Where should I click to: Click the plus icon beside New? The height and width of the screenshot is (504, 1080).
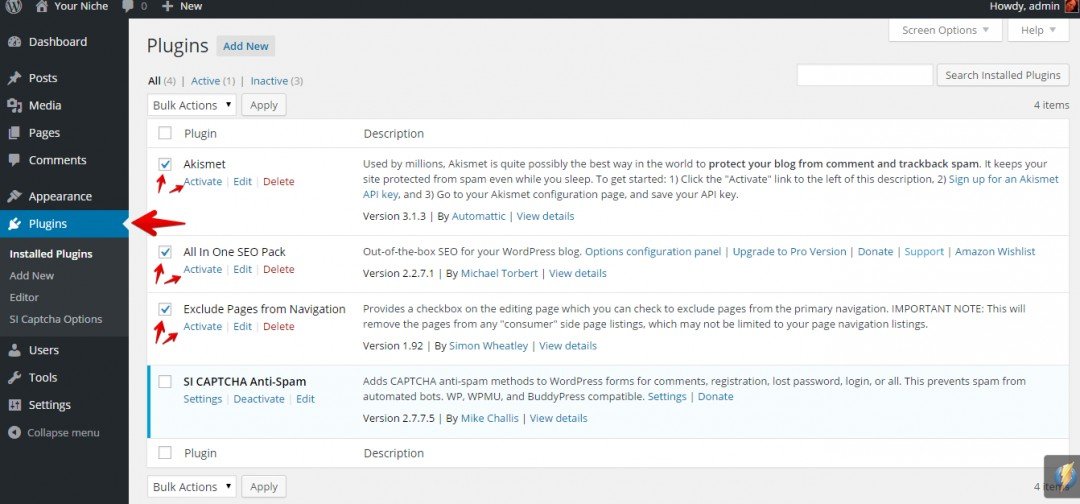pos(167,6)
